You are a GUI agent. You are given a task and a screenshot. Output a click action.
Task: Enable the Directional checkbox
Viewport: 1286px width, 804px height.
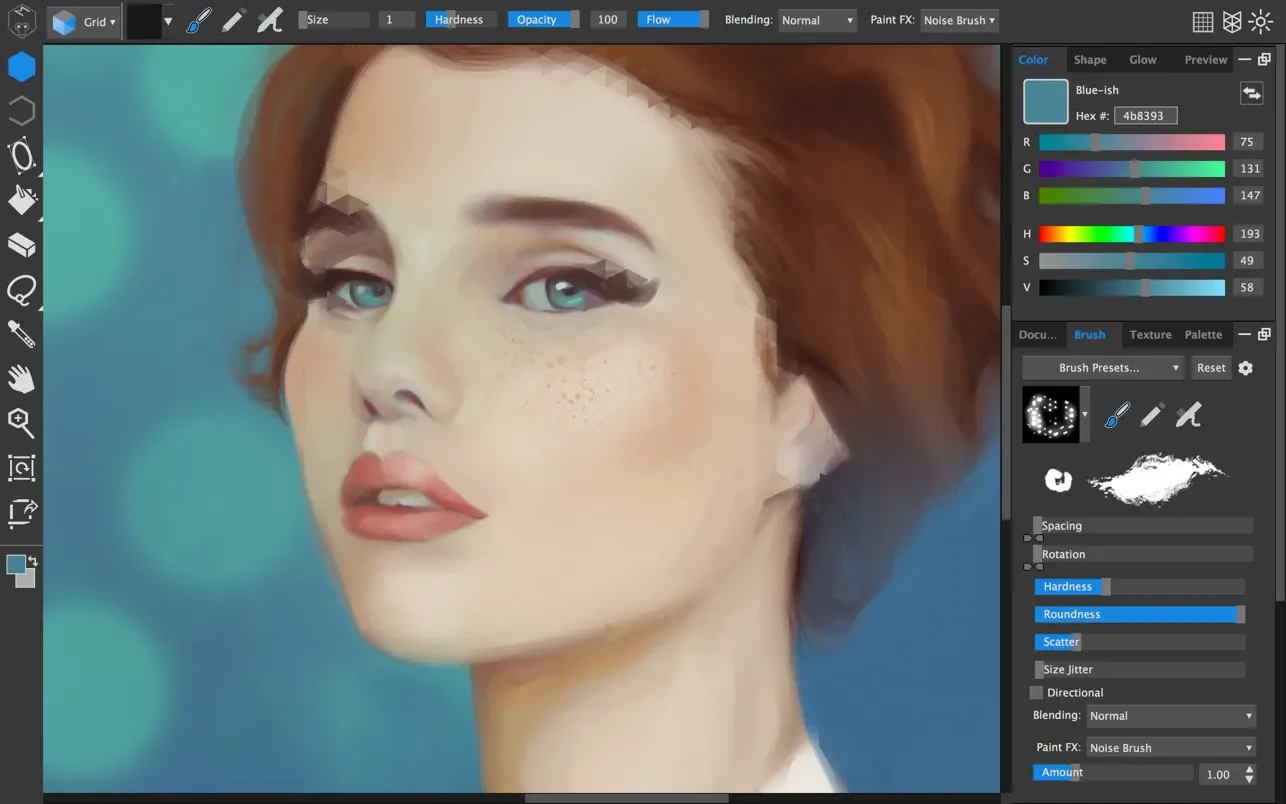(x=1036, y=692)
